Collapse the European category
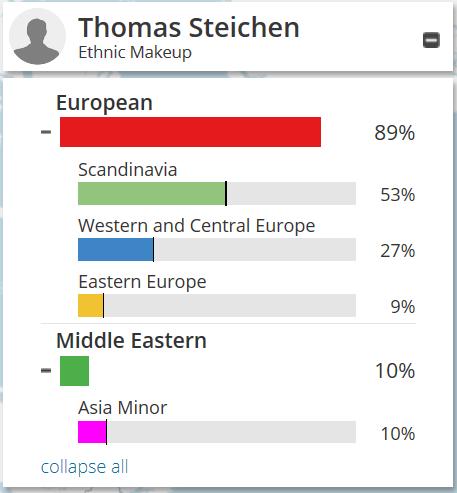This screenshot has height=493, width=457. 46,132
